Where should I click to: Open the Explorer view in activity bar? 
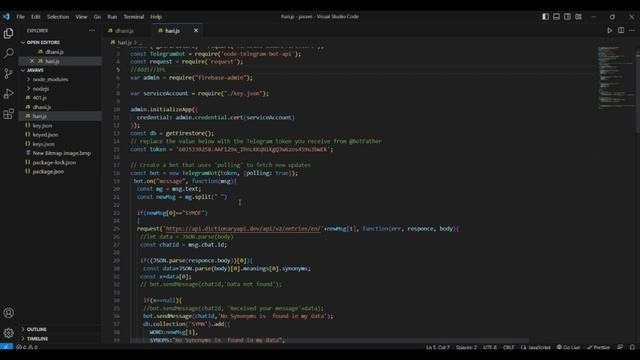8,33
